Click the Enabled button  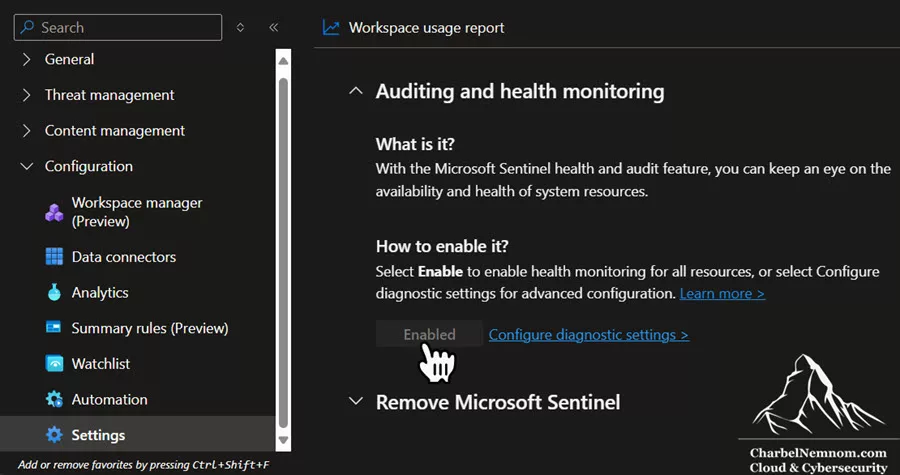click(x=429, y=334)
